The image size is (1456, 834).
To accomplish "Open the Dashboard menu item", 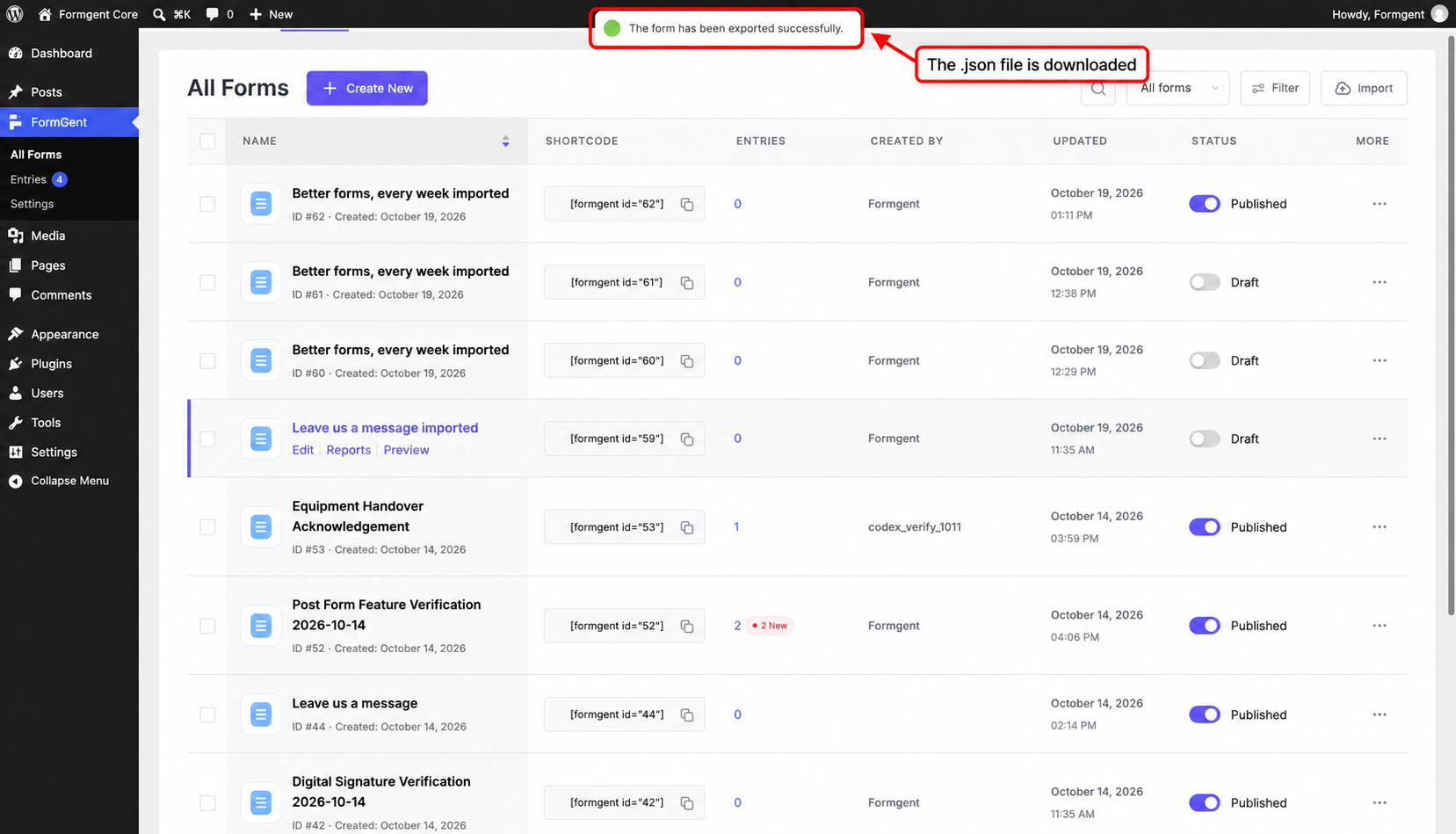I will pos(69,54).
